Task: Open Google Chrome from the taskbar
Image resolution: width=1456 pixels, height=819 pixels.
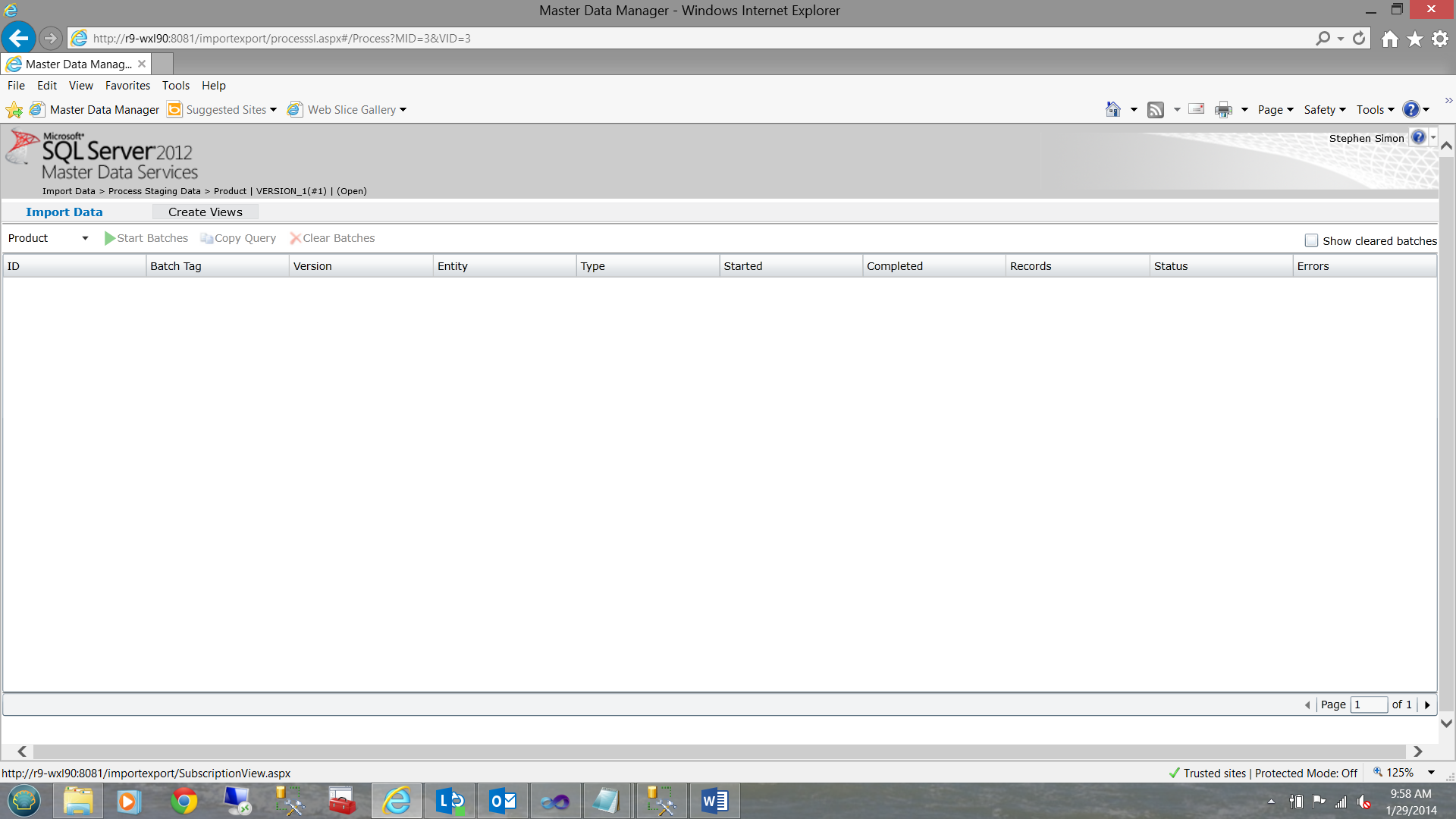Action: tap(184, 801)
